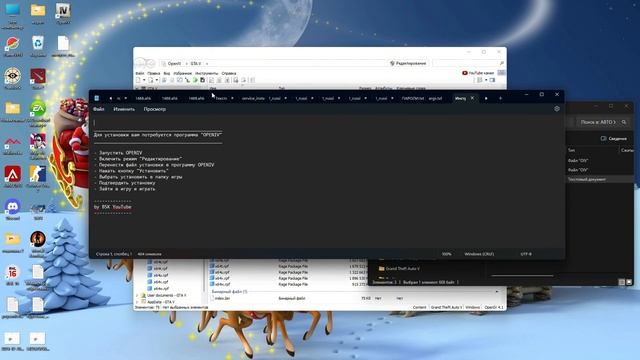640x360 pixels.
Task: Expand the AppData - GTA V tree node
Action: pos(137,302)
